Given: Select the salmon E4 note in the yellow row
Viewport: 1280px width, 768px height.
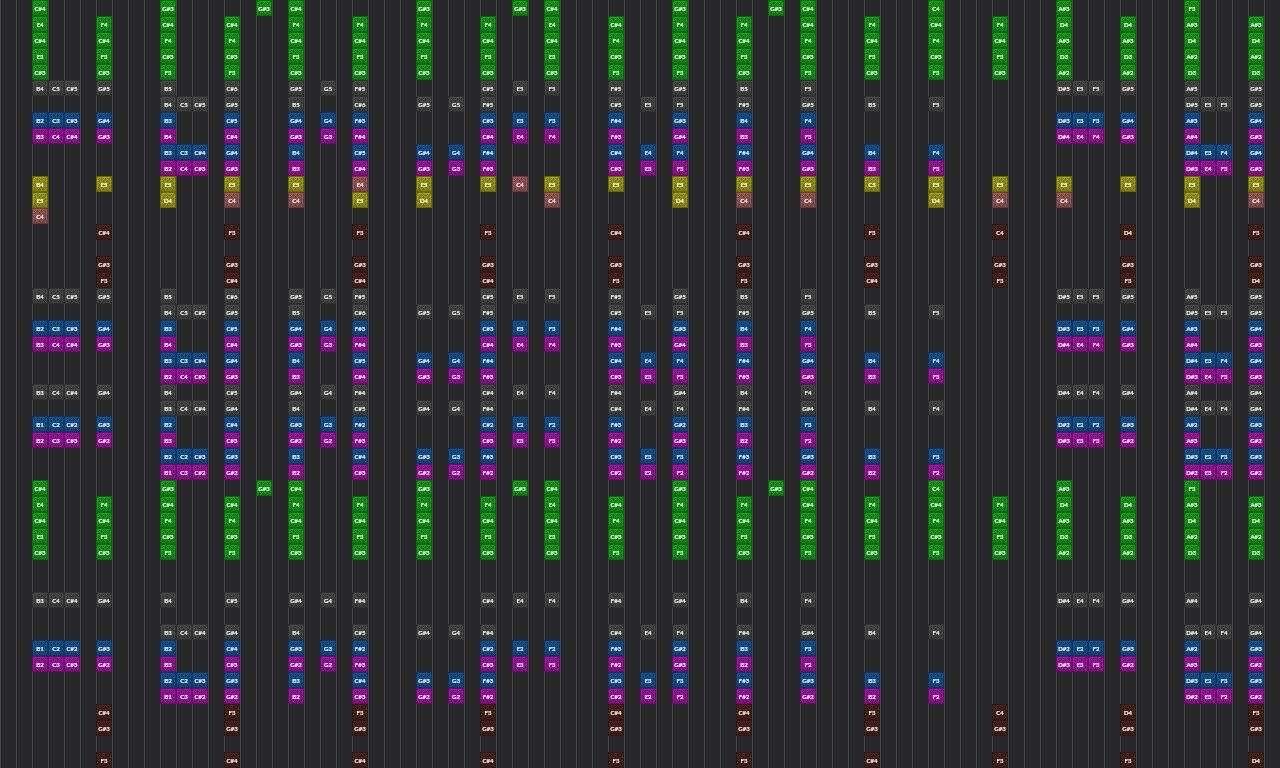Looking at the screenshot, I should pyautogui.click(x=360, y=184).
